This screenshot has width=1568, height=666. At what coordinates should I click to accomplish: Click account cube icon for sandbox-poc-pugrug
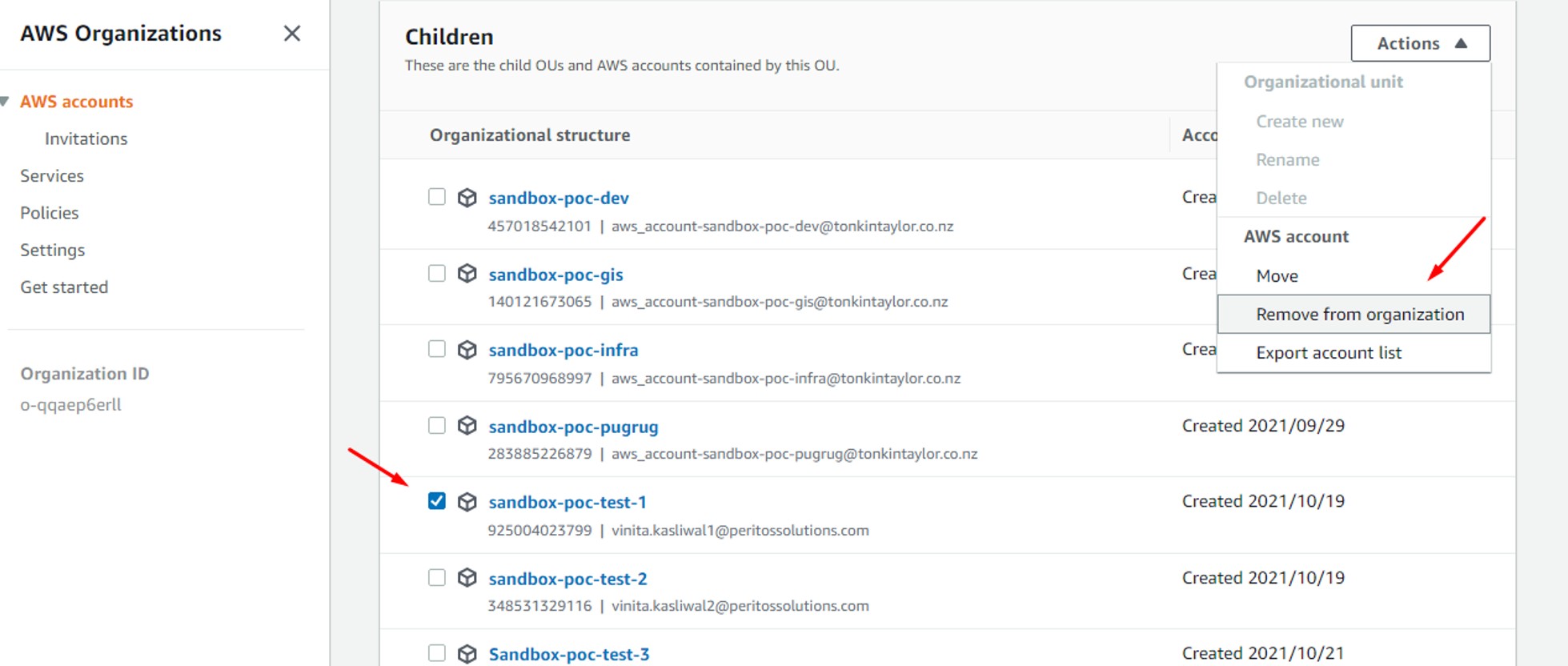tap(467, 426)
